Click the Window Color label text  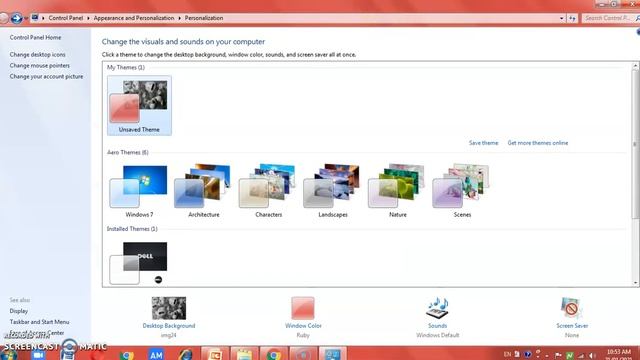coord(303,326)
